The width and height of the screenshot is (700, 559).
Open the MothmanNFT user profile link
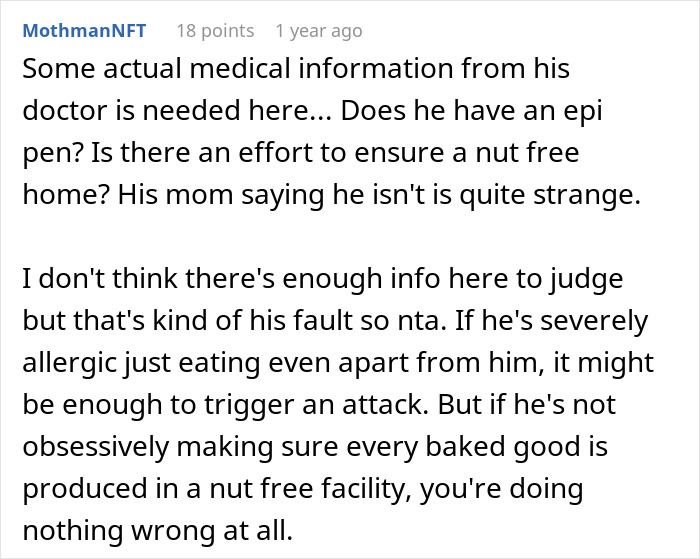84,31
